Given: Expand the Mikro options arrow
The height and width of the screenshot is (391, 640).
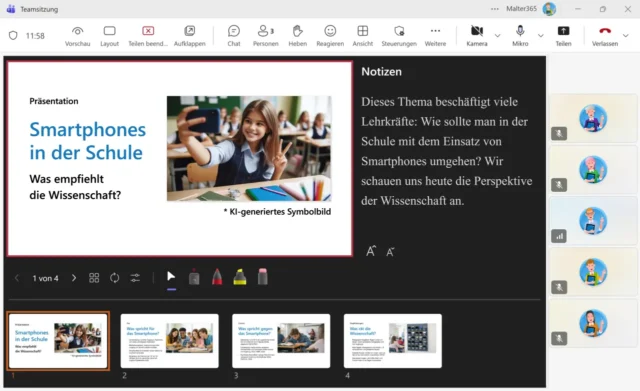Looking at the screenshot, I should pyautogui.click(x=541, y=36).
